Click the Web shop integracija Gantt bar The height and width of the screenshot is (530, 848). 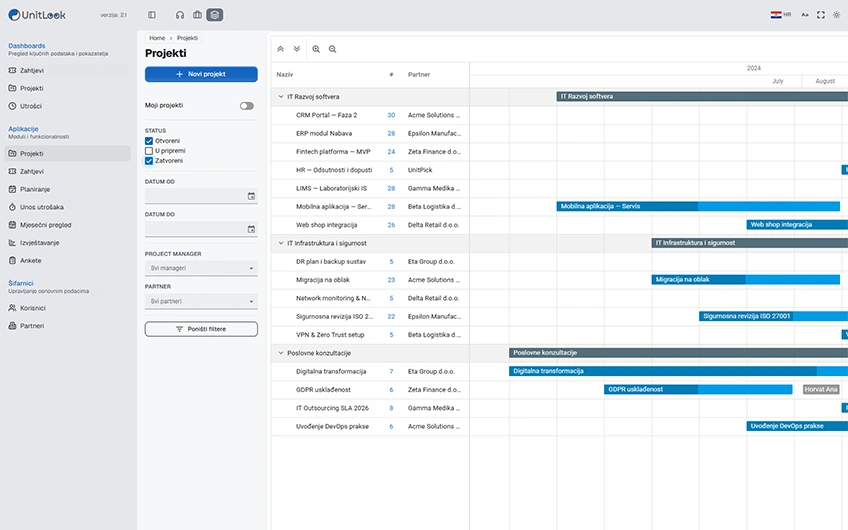coord(797,224)
